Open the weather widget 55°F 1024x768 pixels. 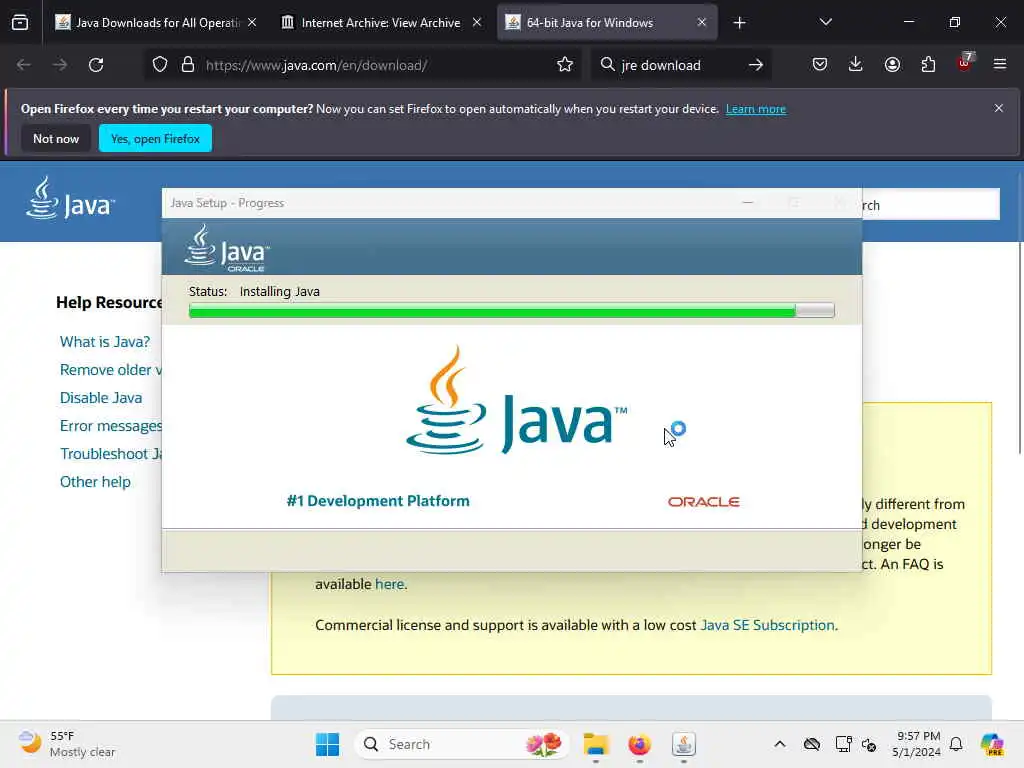67,744
